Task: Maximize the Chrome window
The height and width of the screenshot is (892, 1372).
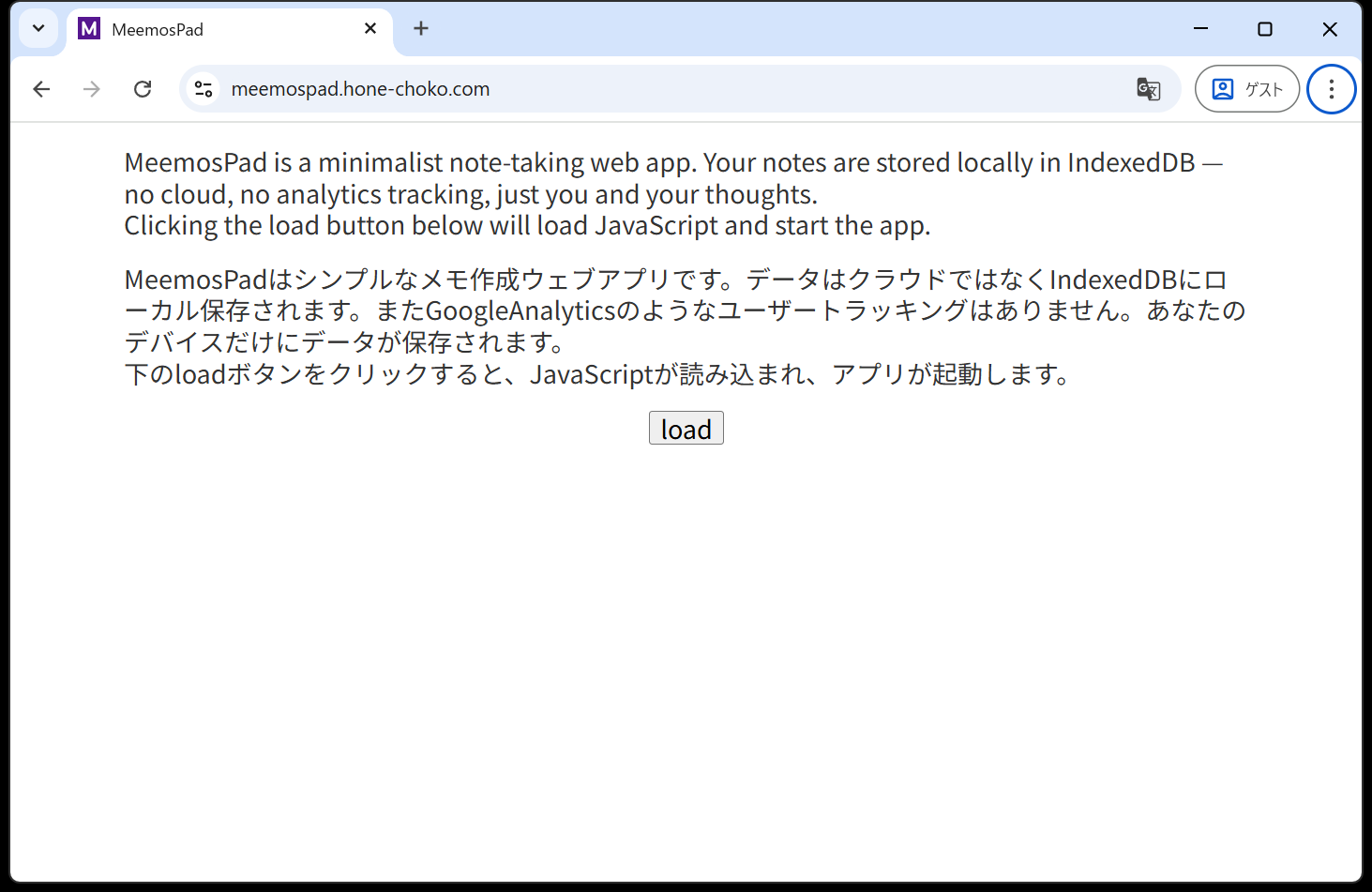Action: pos(1265,29)
